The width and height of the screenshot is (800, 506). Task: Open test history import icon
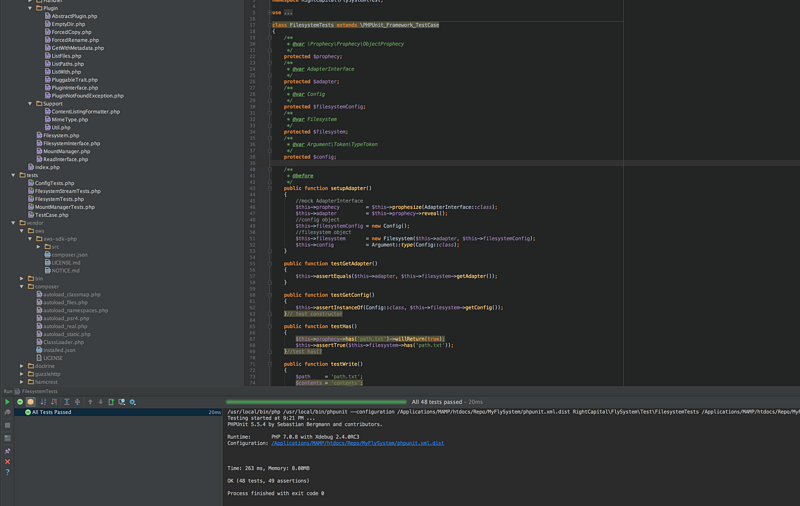click(x=122, y=402)
